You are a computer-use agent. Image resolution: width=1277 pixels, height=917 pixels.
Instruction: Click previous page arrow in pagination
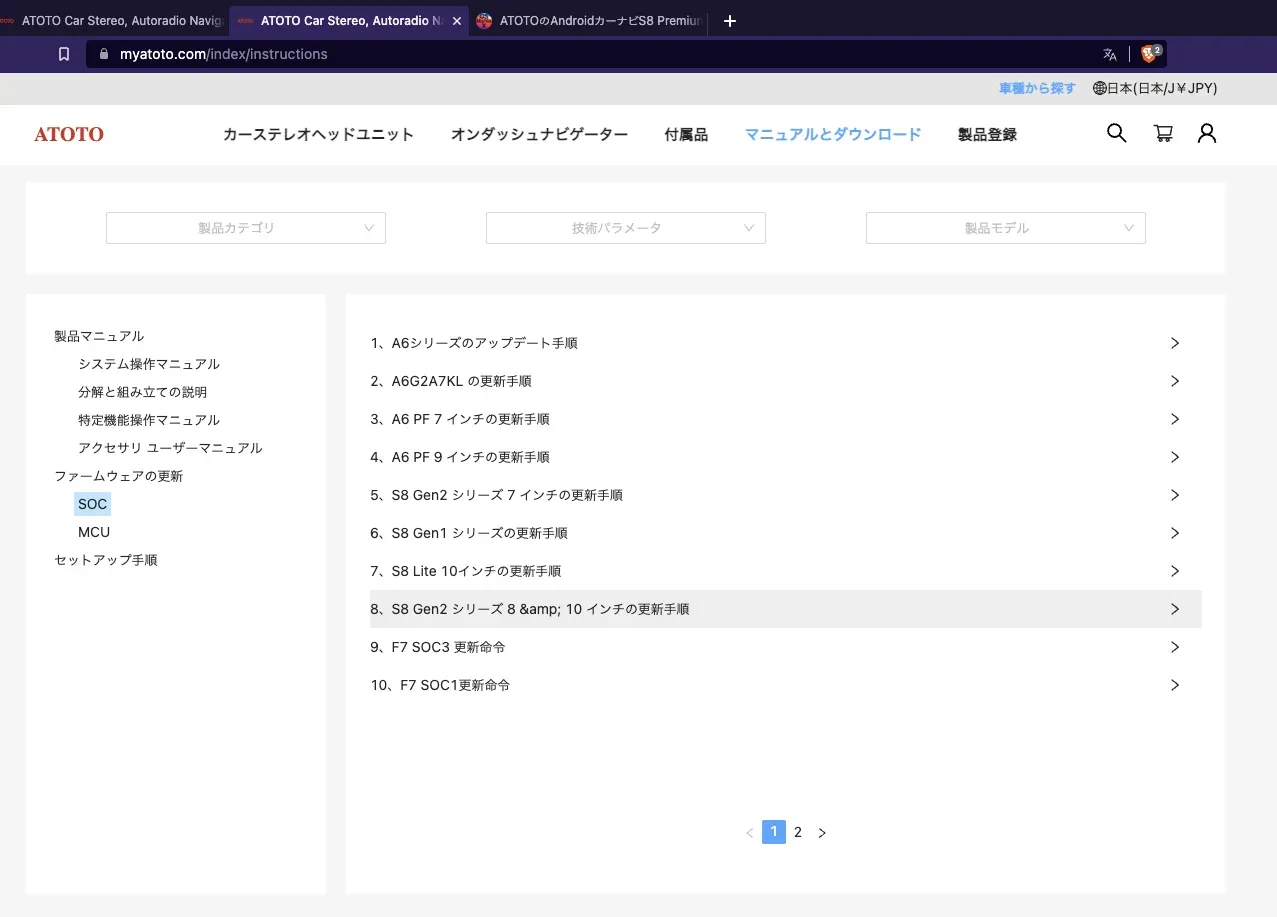click(749, 833)
